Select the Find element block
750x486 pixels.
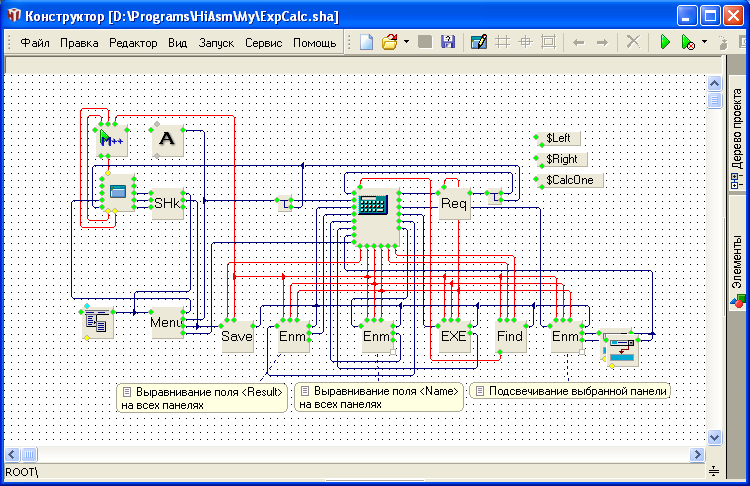510,337
